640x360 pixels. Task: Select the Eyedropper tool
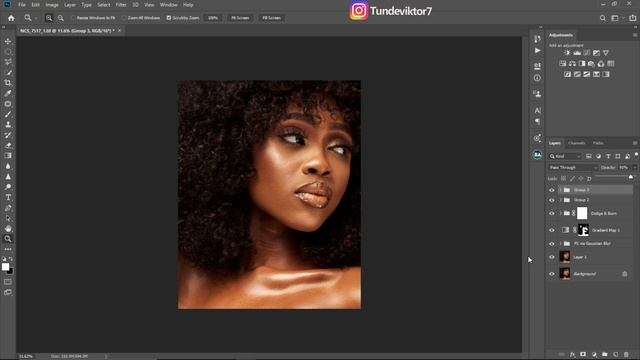coord(8,93)
